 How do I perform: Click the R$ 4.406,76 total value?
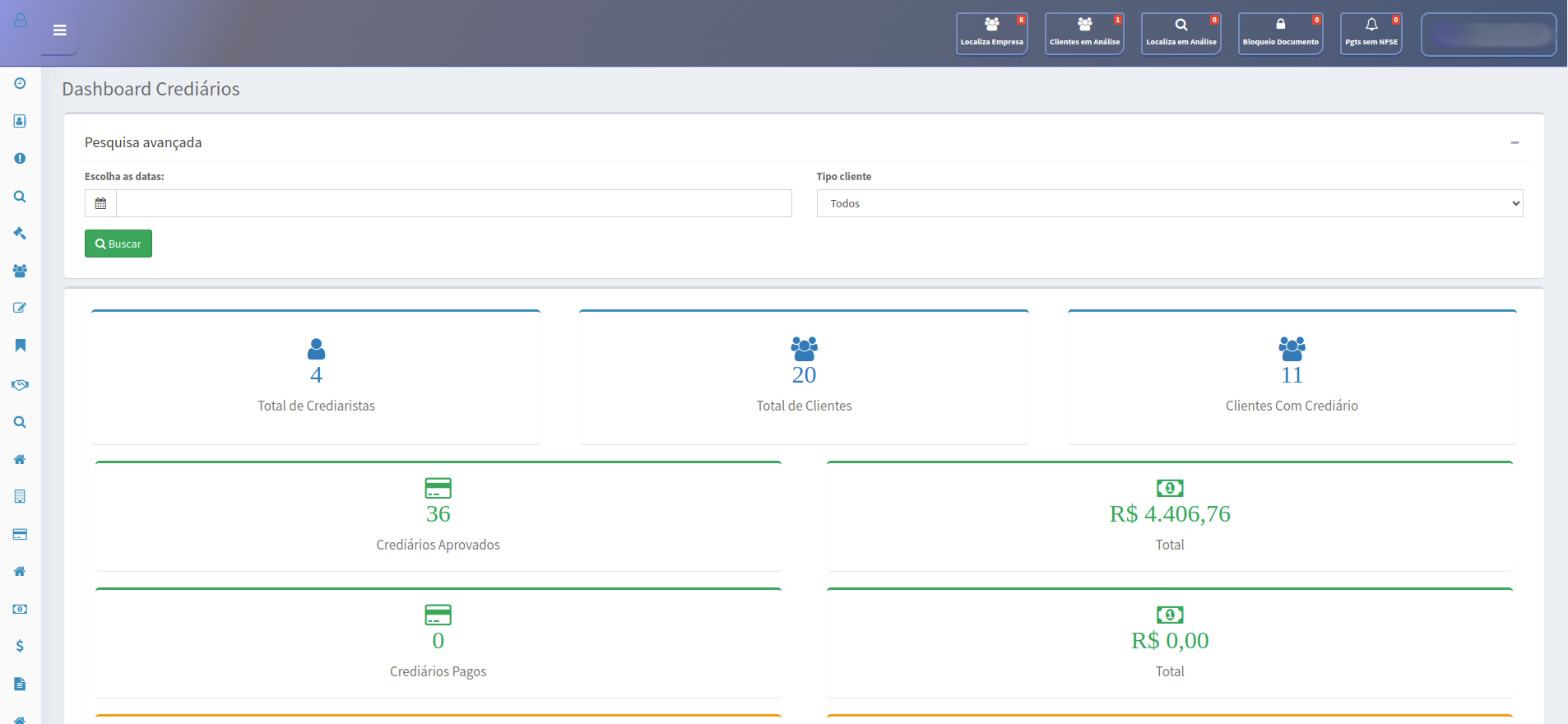[1170, 514]
